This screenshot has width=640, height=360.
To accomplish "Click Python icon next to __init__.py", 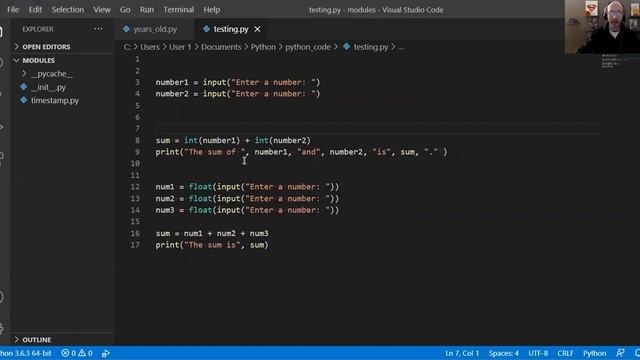I will point(24,87).
